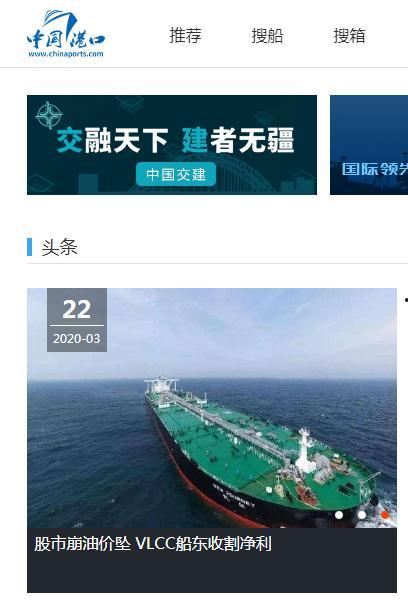
Task: Open headline 股市崩油价坠 VLCC船东收割净利
Action: pos(153,544)
